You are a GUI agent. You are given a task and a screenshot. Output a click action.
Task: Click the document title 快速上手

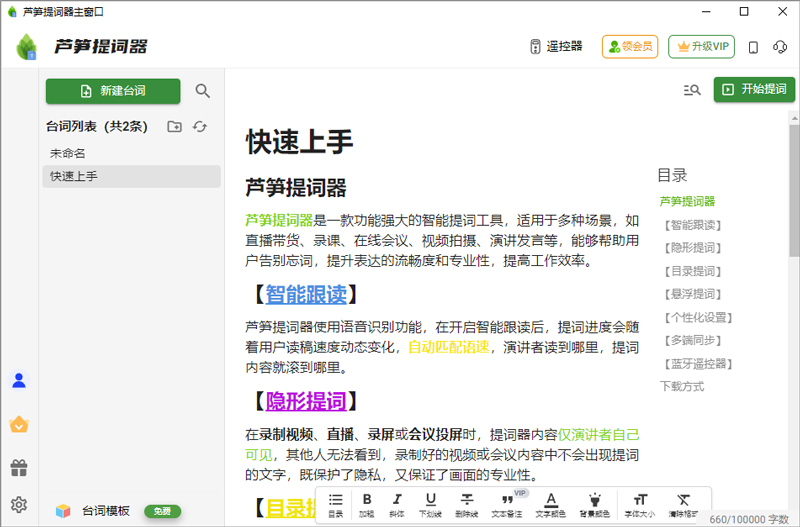tap(299, 141)
